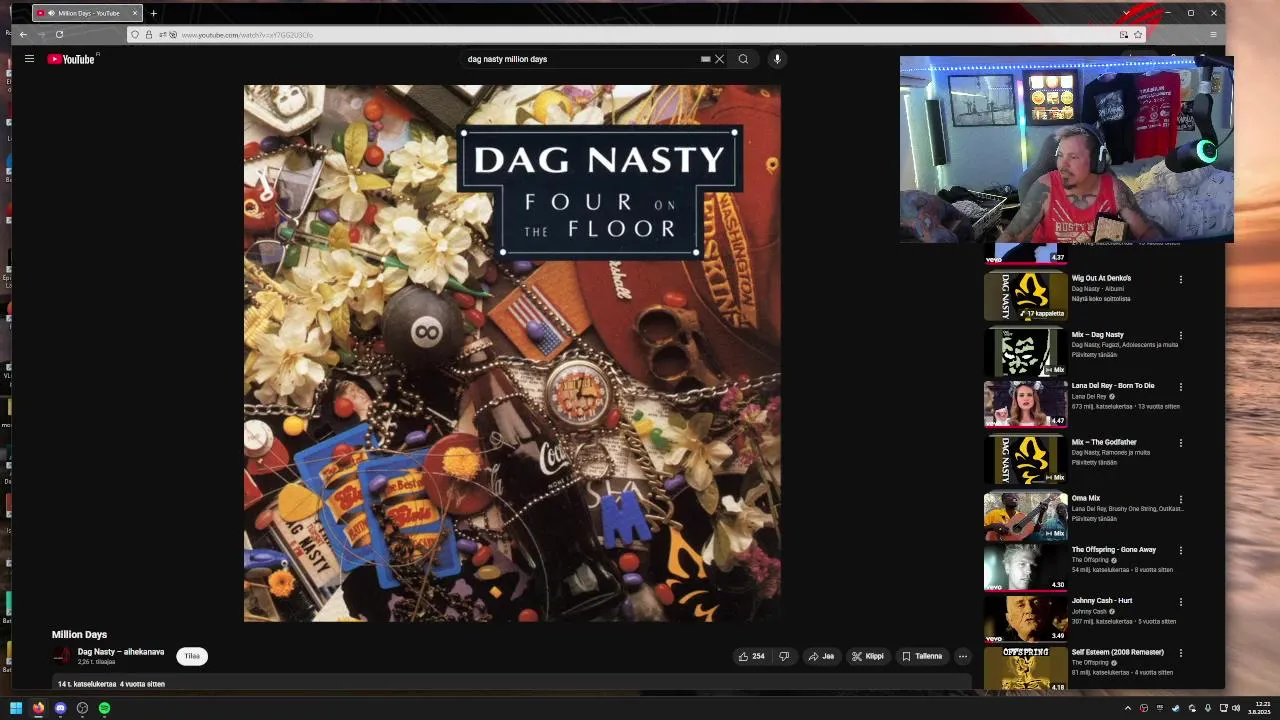Like the Million Days video
The height and width of the screenshot is (720, 1280).
[751, 656]
